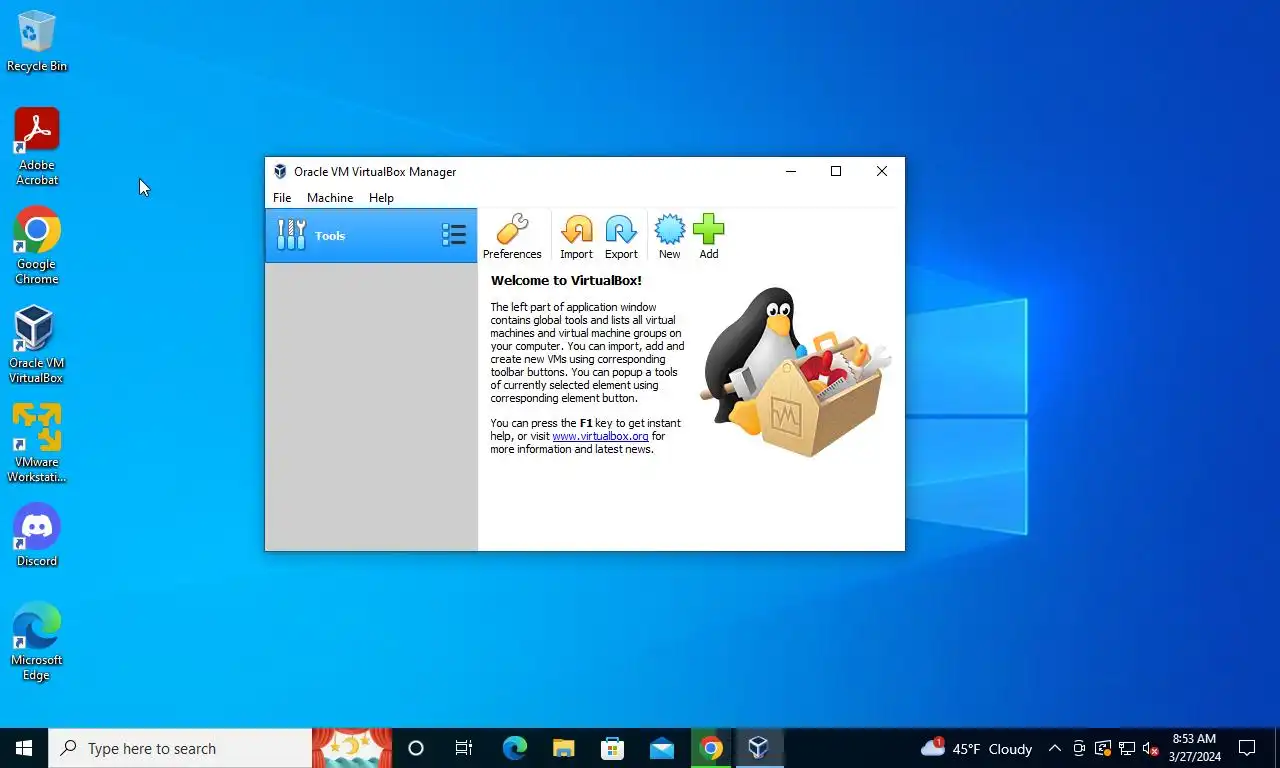Image resolution: width=1280 pixels, height=768 pixels.
Task: Click the Type here to search box
Action: tap(180, 748)
